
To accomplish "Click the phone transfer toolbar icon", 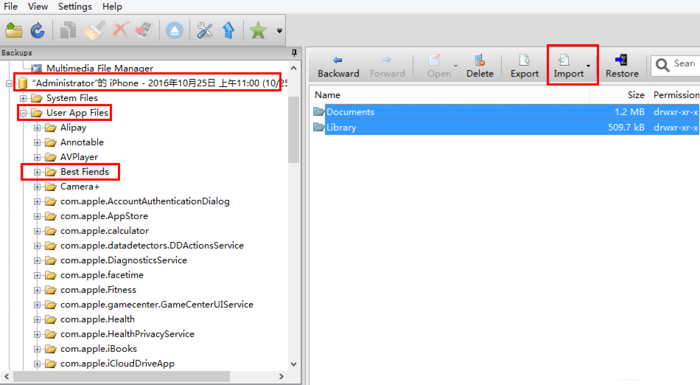I will point(144,31).
